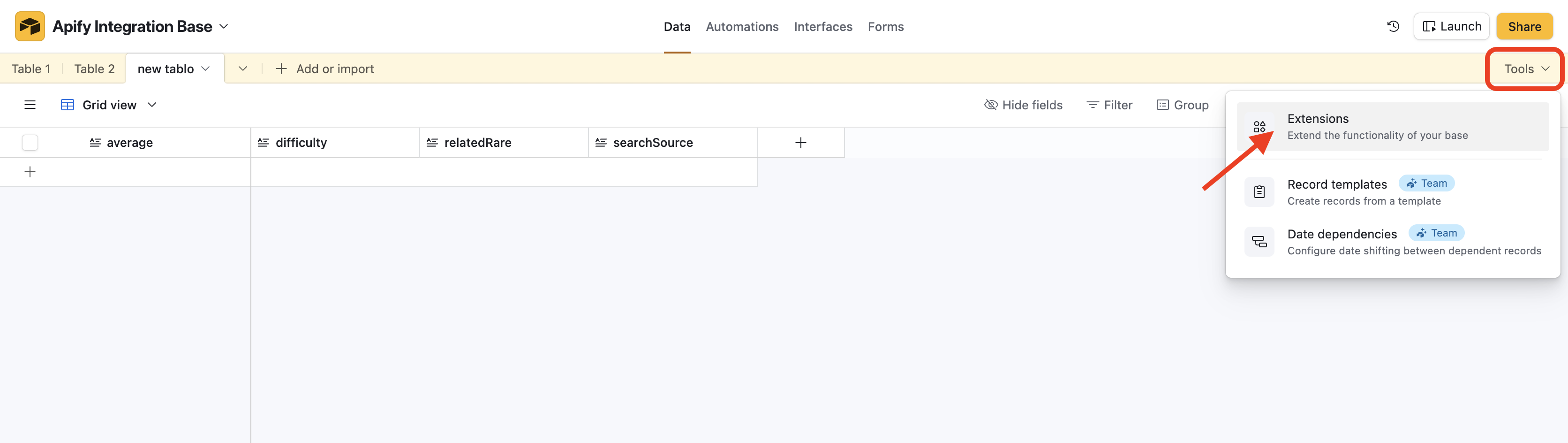This screenshot has height=443, width=1568.
Task: Open base history via the clock icon
Action: tap(1393, 26)
